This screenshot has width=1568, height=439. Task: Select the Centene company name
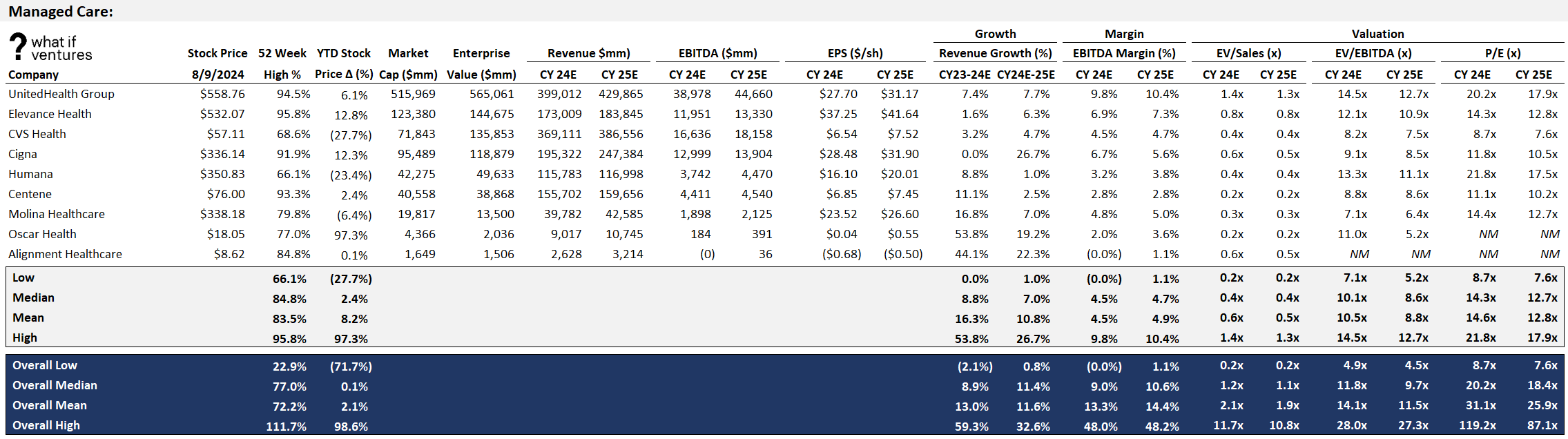click(x=30, y=194)
